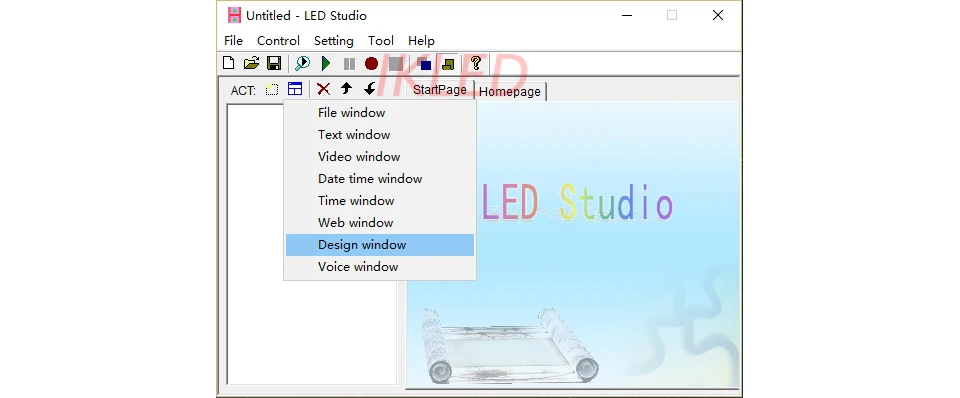The width and height of the screenshot is (960, 398).
Task: Click the pause toolbar button
Action: coord(349,63)
